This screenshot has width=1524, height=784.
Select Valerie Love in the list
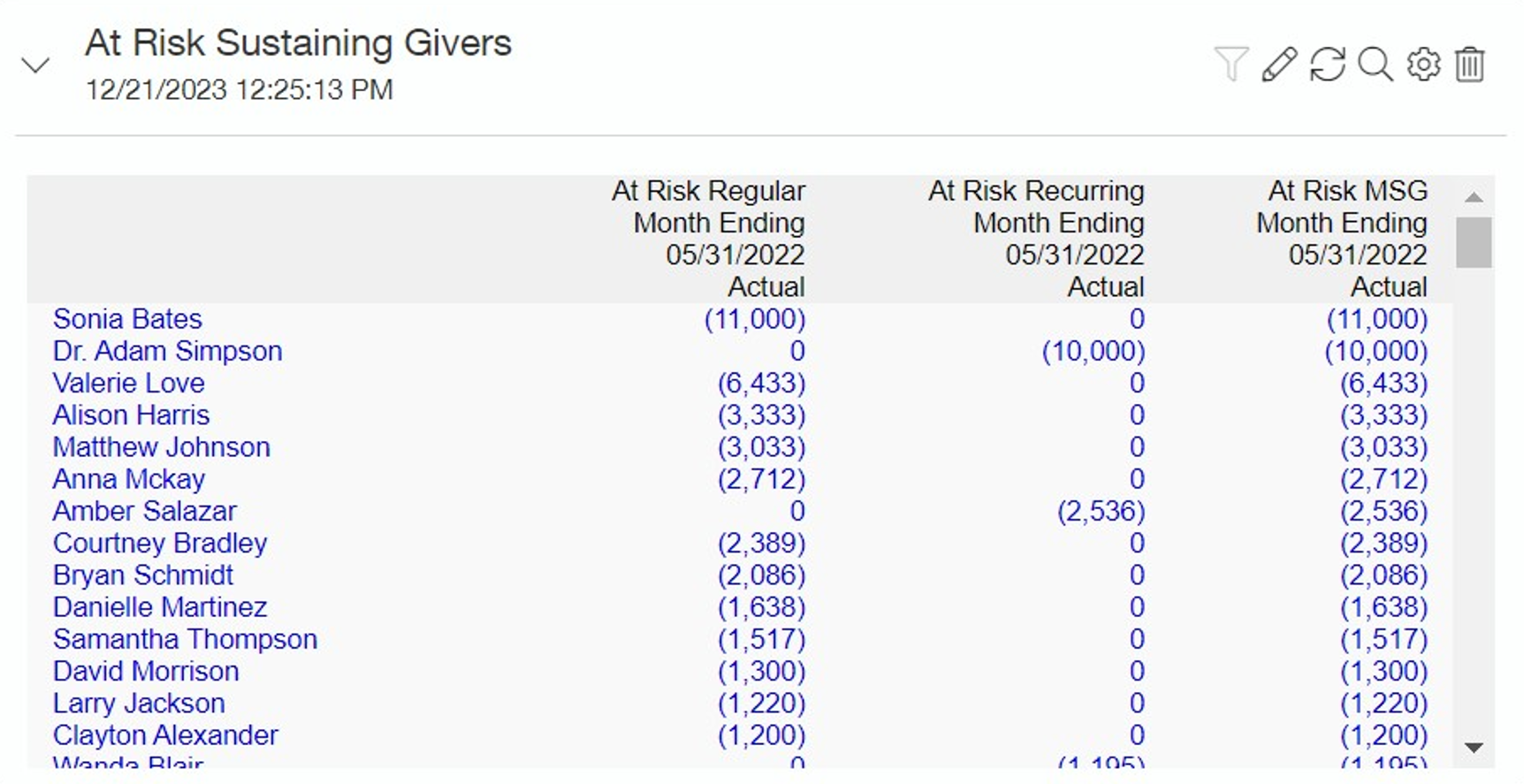pos(128,383)
